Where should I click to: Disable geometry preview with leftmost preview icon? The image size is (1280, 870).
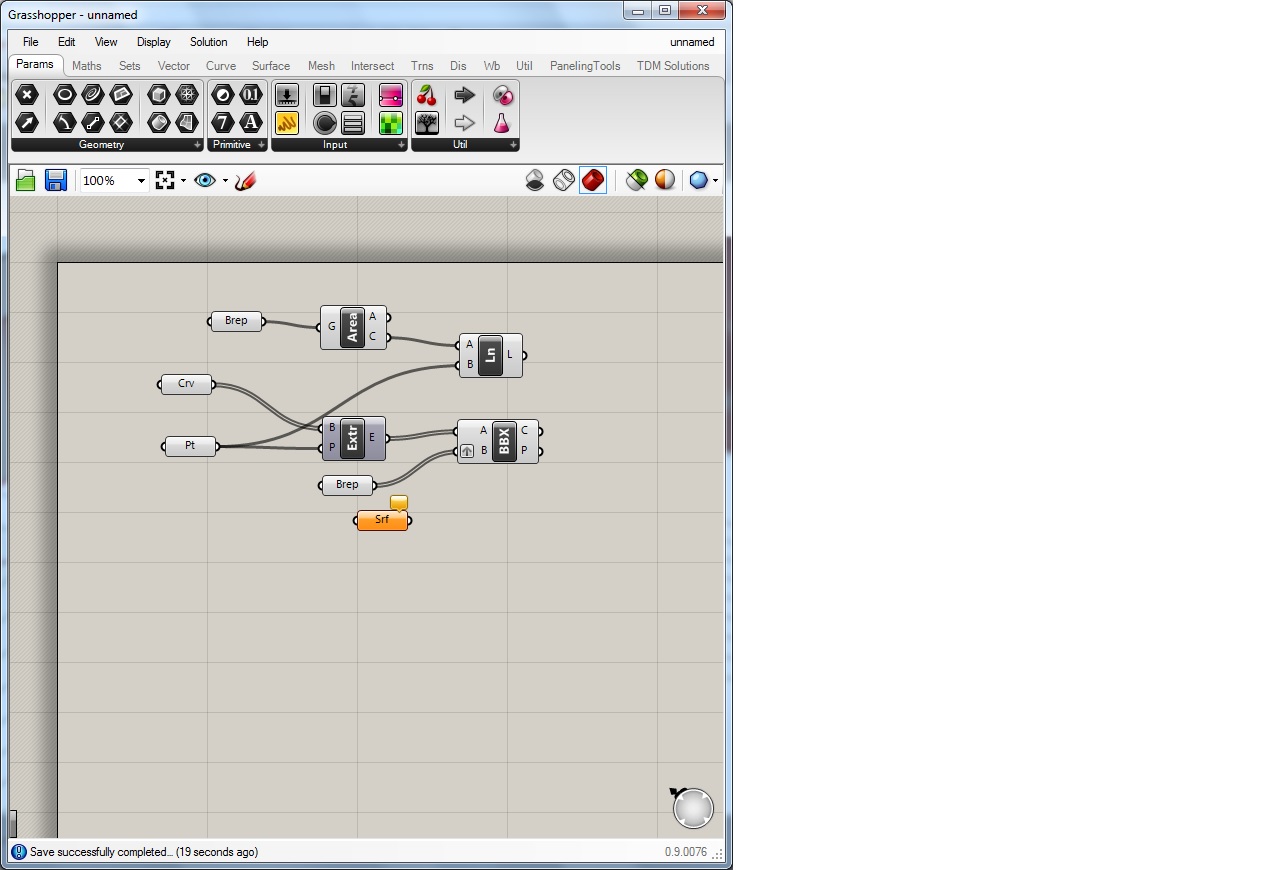535,180
